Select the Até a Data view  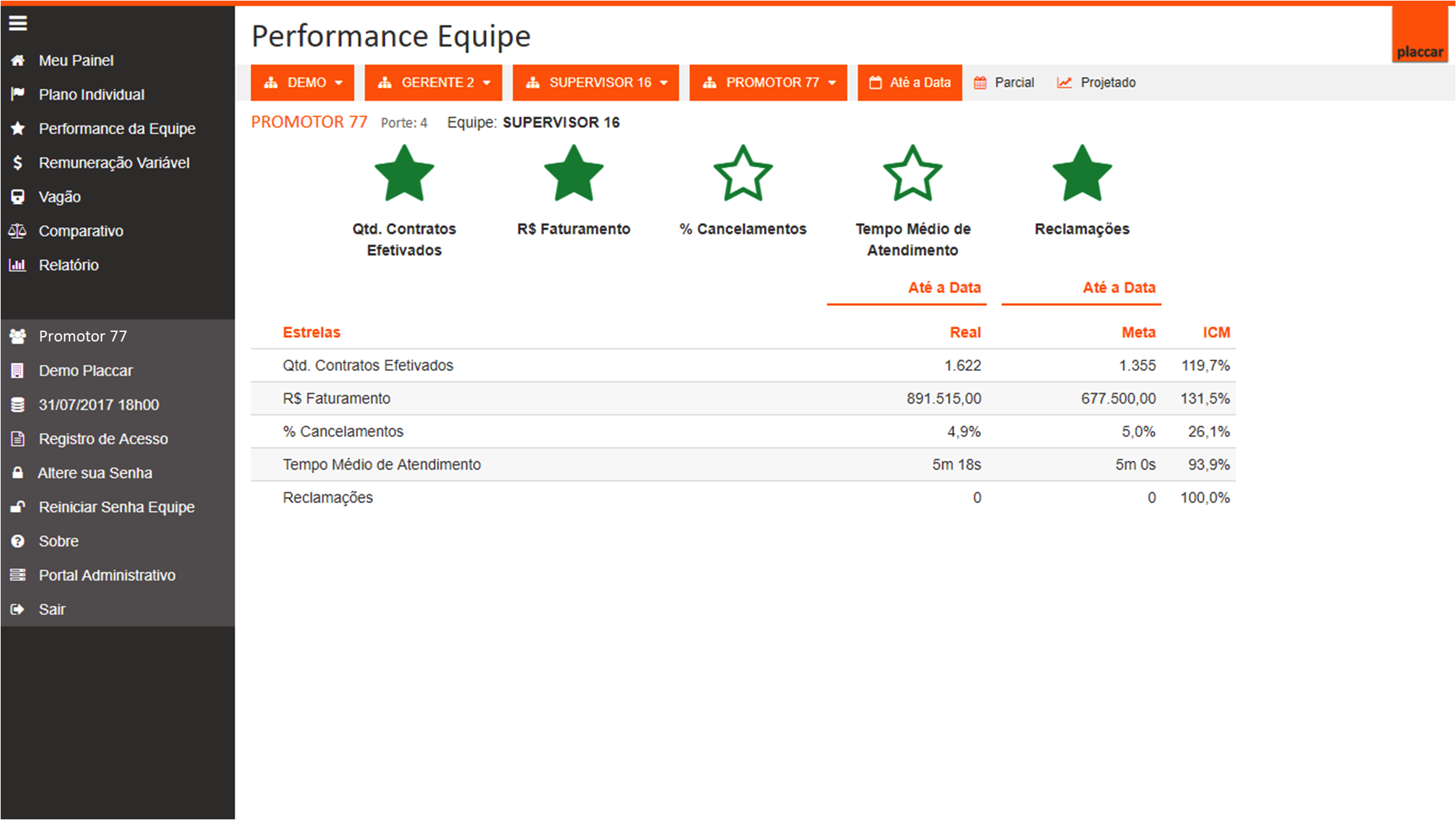[910, 82]
